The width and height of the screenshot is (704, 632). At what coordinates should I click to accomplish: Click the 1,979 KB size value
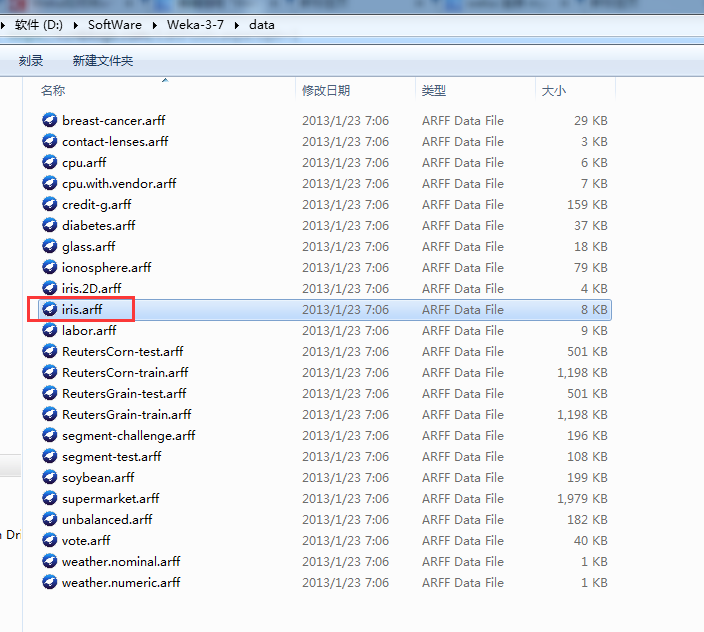[582, 498]
